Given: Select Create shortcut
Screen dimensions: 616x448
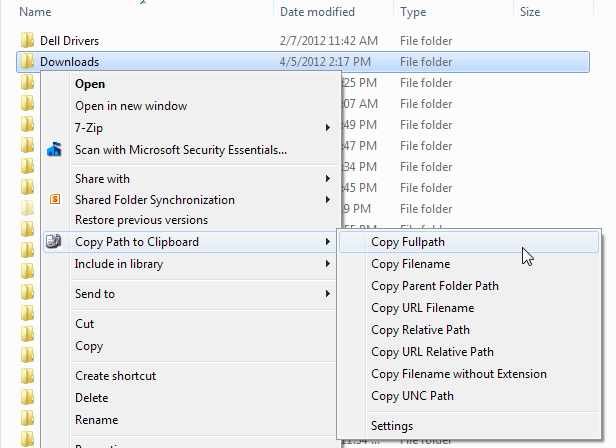Looking at the screenshot, I should point(116,376).
